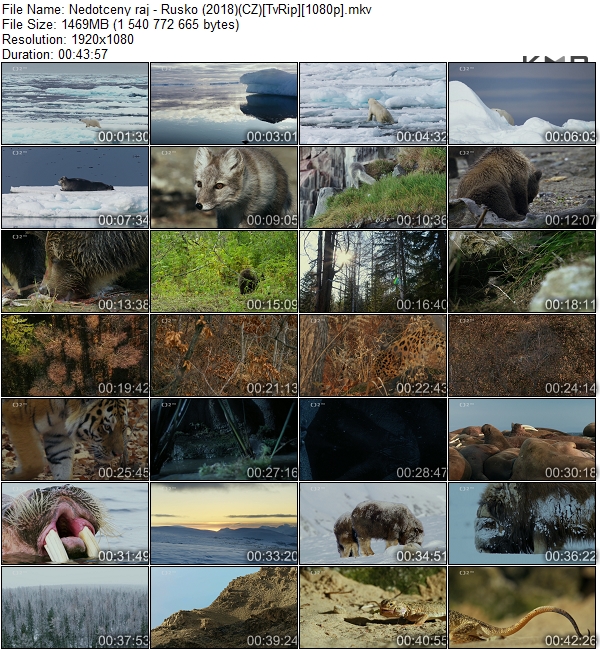
Task: Select the walrus herd thumbnail at 00:30:18
Action: 522,440
